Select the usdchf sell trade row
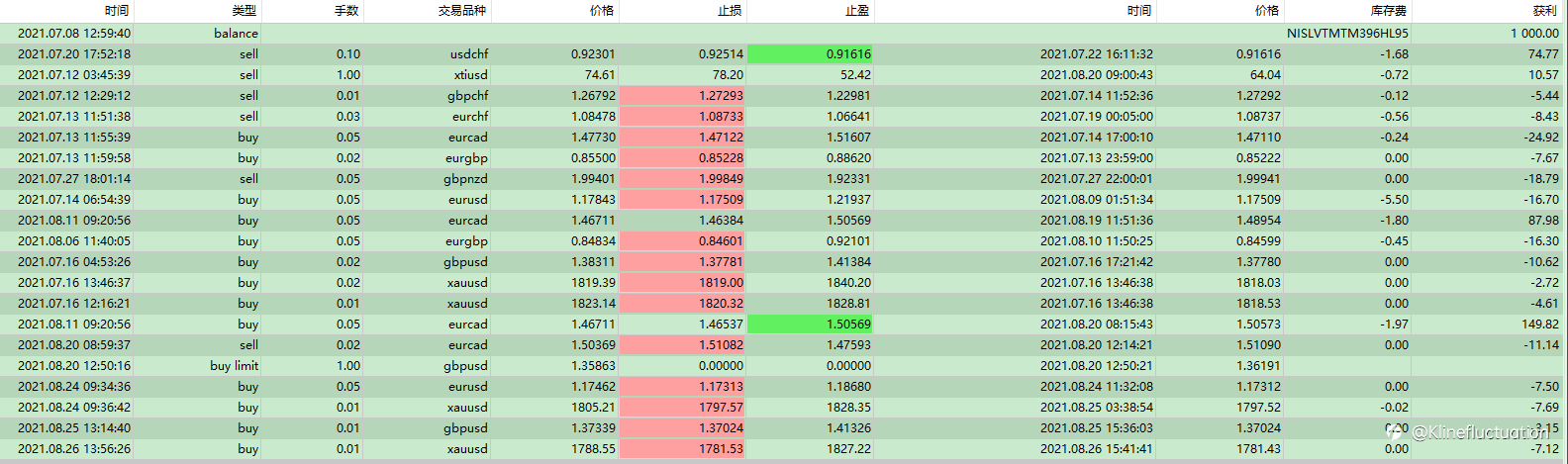The height and width of the screenshot is (464, 1568). point(784,53)
